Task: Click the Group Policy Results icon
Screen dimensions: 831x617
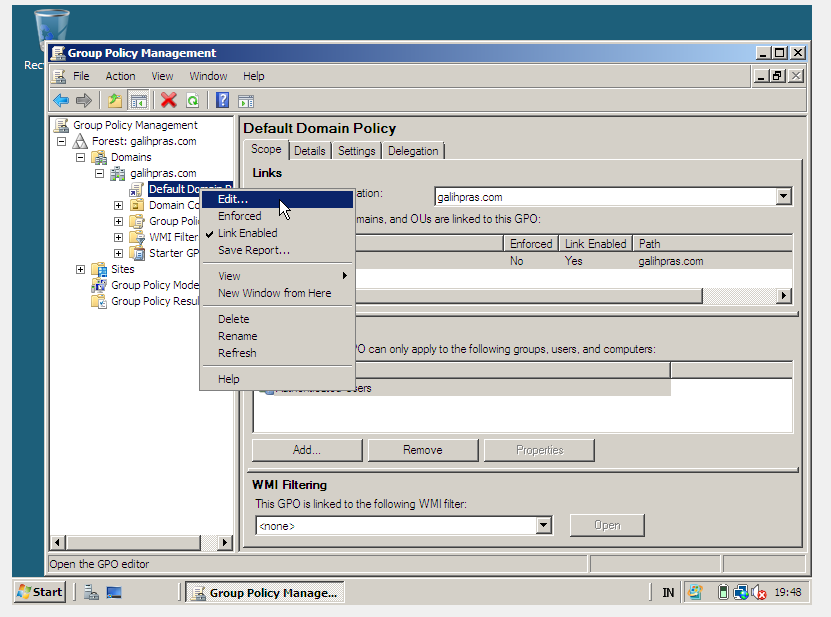Action: pyautogui.click(x=99, y=301)
